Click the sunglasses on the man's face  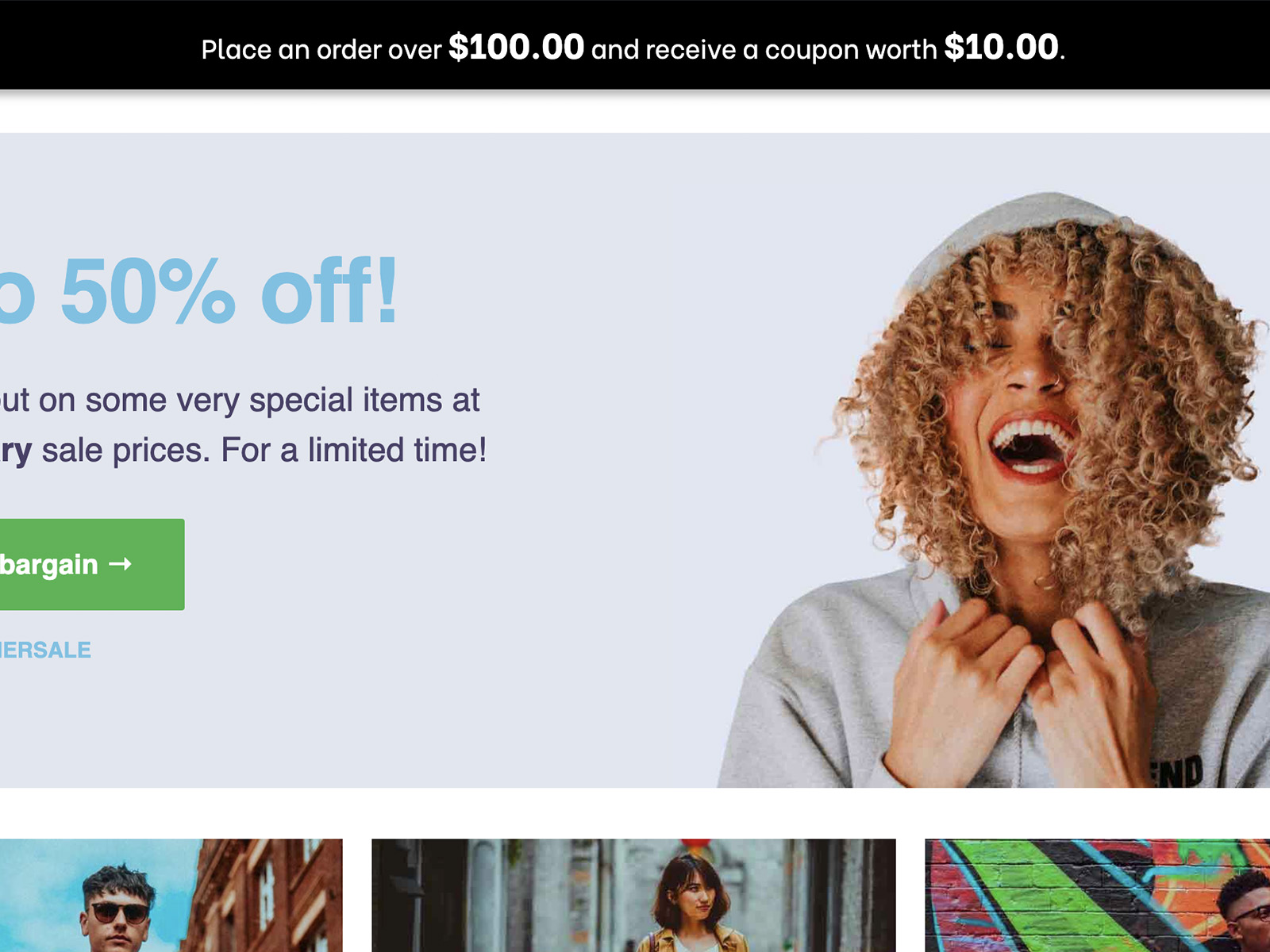[121, 912]
